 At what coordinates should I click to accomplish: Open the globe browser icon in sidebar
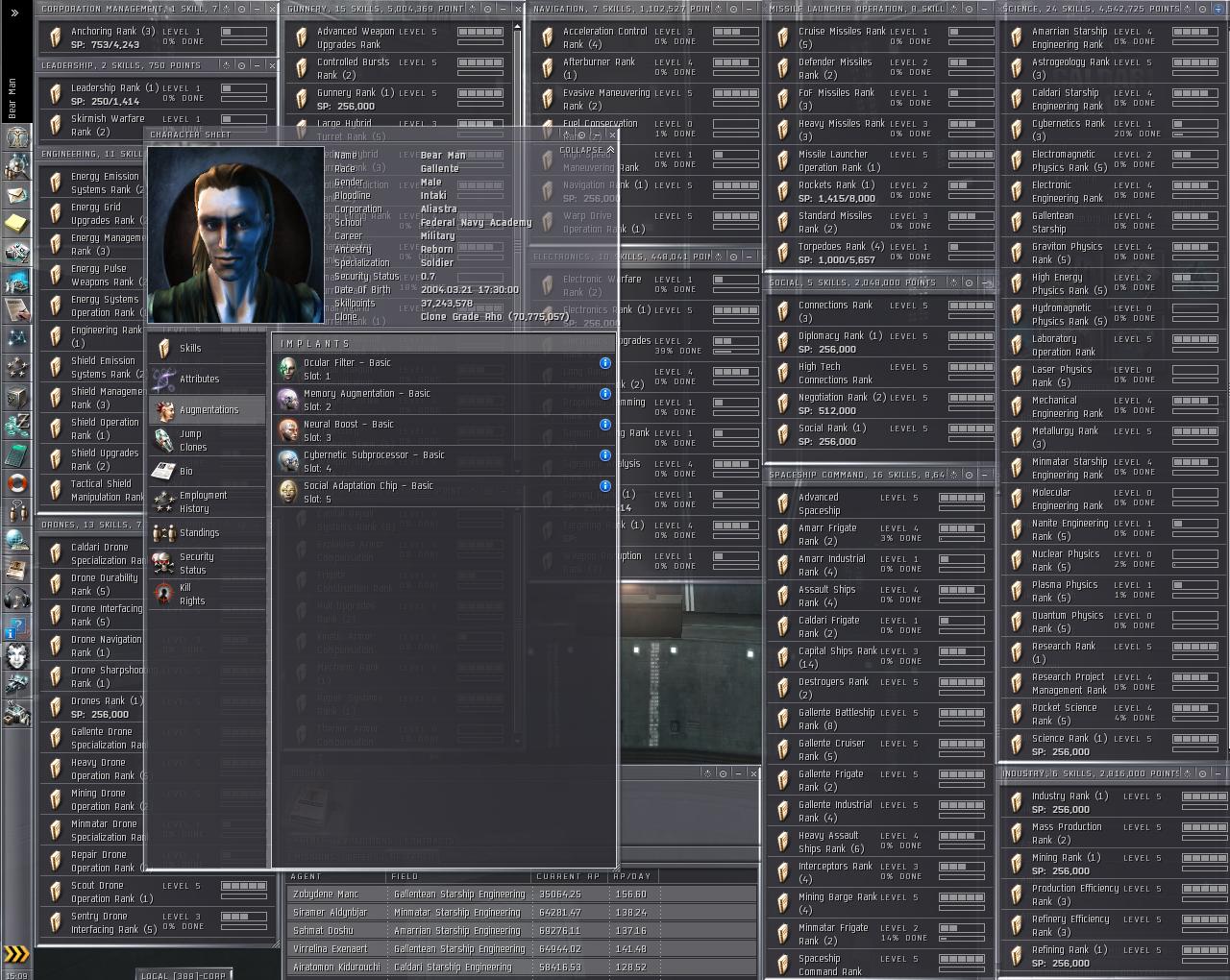[16, 541]
